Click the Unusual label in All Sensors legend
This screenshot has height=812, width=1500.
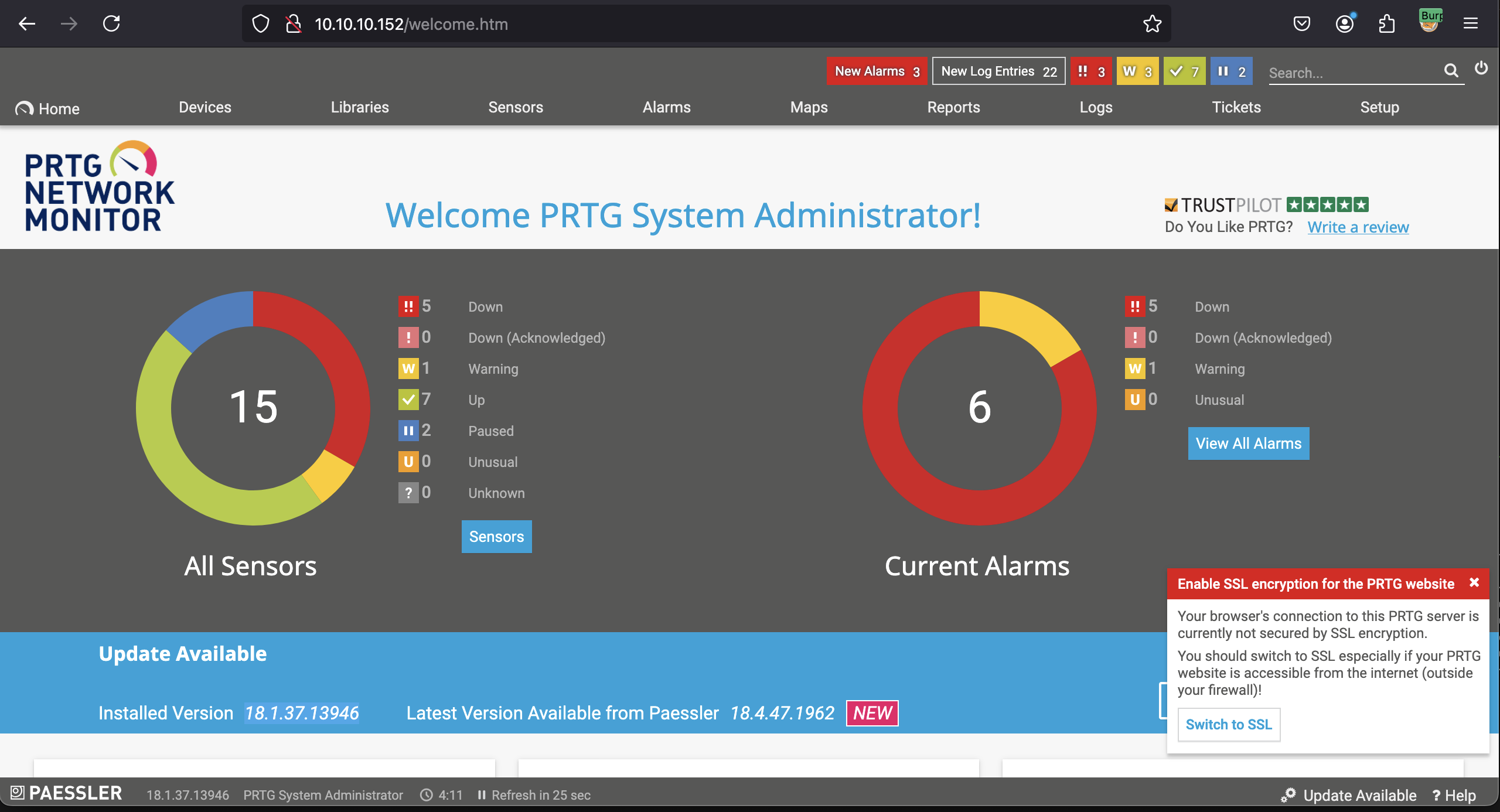pos(493,462)
